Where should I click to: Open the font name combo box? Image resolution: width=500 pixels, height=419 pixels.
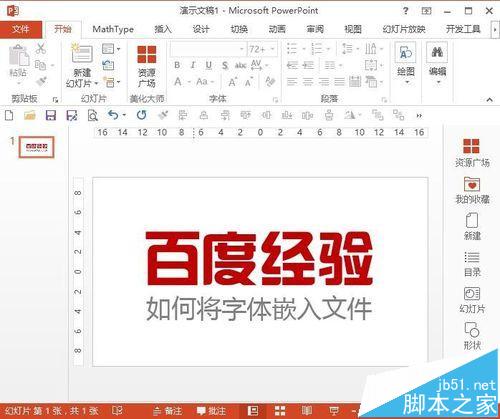click(208, 49)
